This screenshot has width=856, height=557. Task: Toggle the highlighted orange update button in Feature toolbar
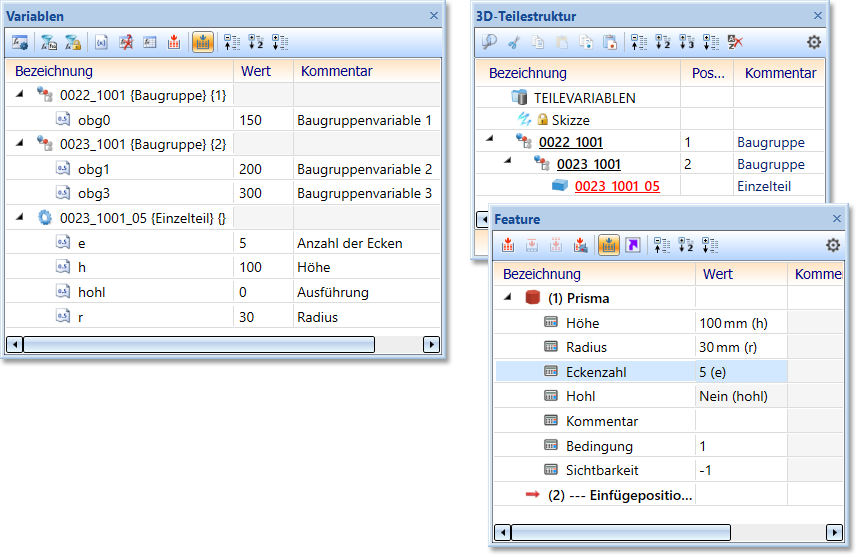point(609,245)
